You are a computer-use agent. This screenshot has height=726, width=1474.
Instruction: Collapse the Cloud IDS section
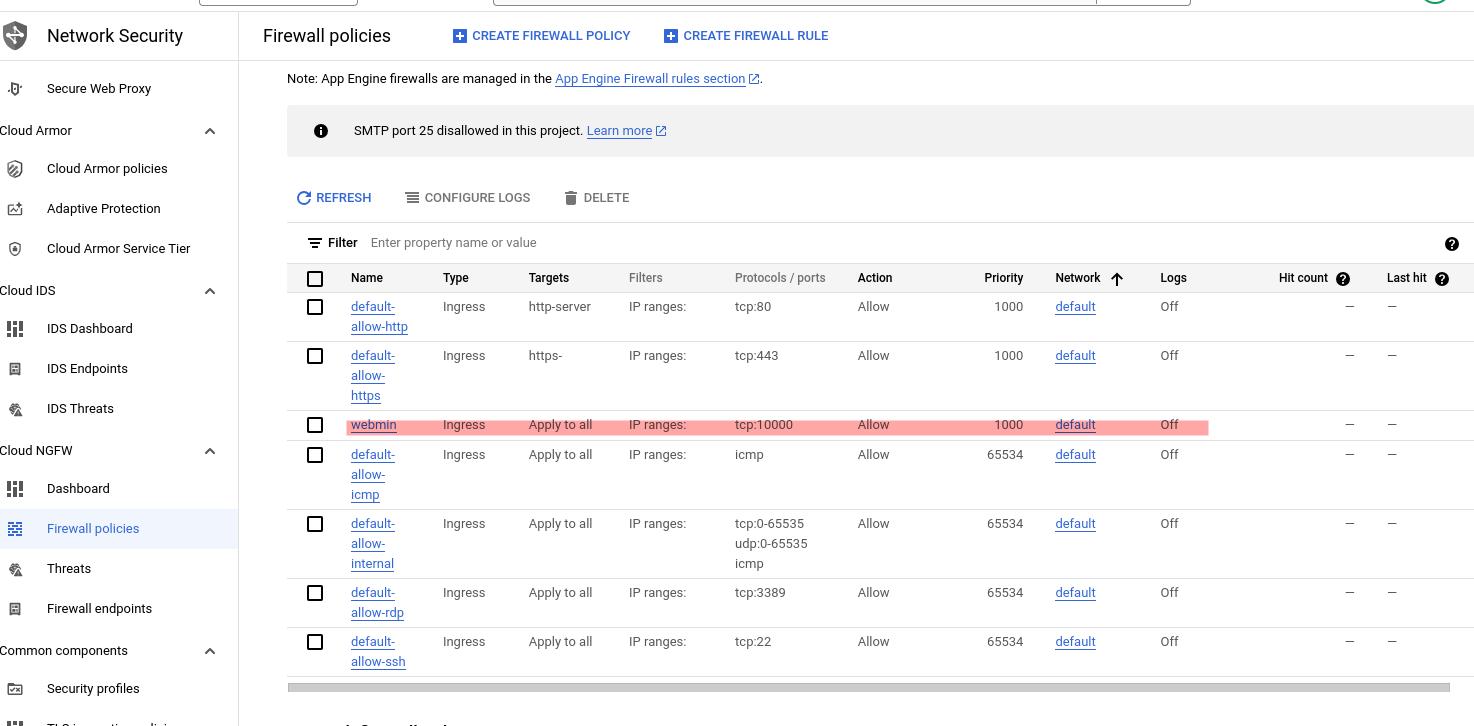[210, 291]
